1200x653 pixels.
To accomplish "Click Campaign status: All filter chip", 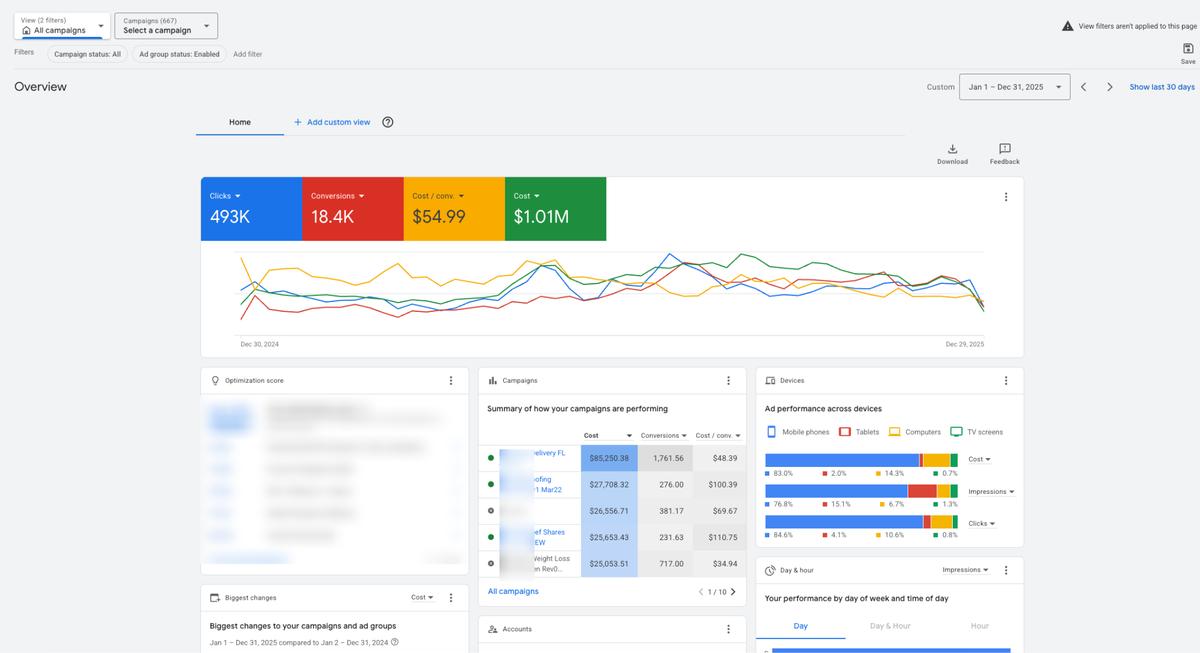I will point(87,54).
